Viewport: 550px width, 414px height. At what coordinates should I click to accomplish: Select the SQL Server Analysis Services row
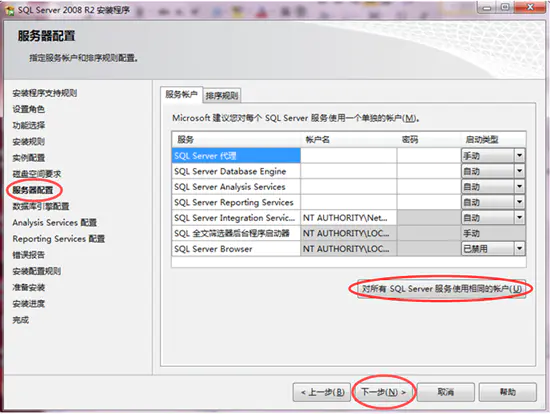click(236, 187)
